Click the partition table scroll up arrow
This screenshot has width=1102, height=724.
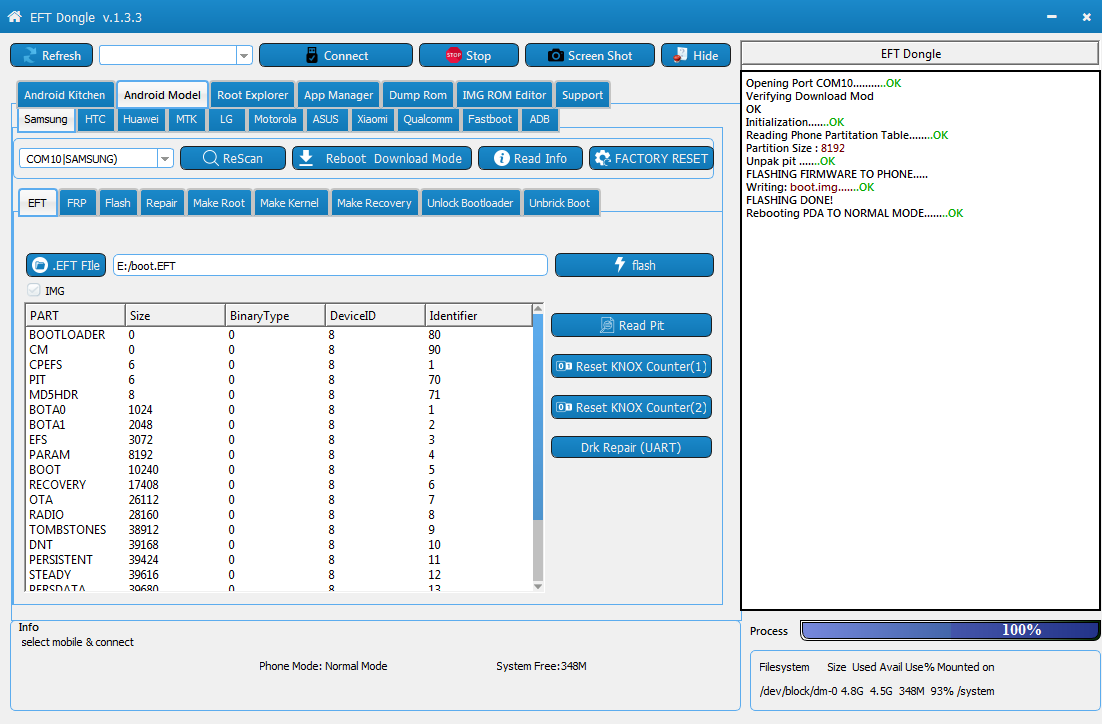tap(538, 309)
